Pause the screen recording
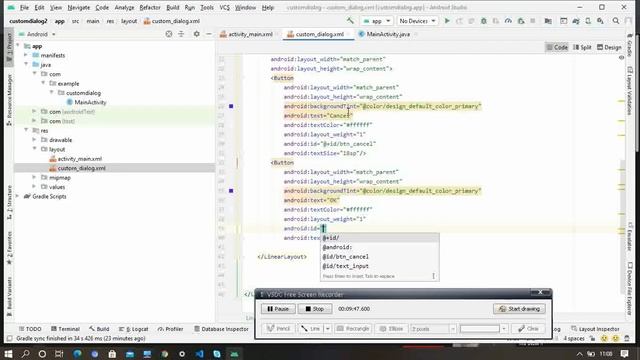The height and width of the screenshot is (360, 640). click(278, 309)
